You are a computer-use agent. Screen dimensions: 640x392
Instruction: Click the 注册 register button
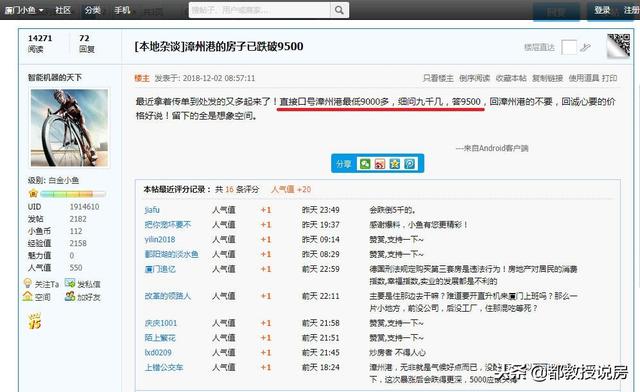pos(631,10)
